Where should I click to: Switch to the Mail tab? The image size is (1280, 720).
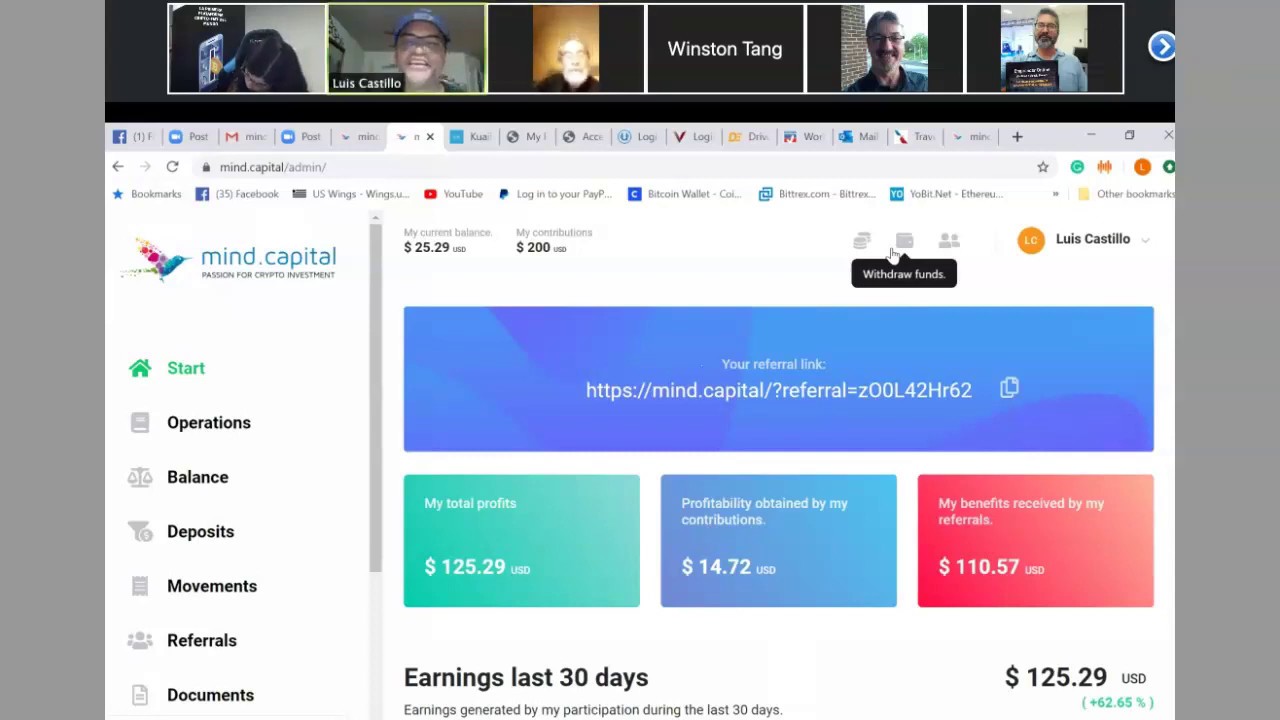point(860,137)
